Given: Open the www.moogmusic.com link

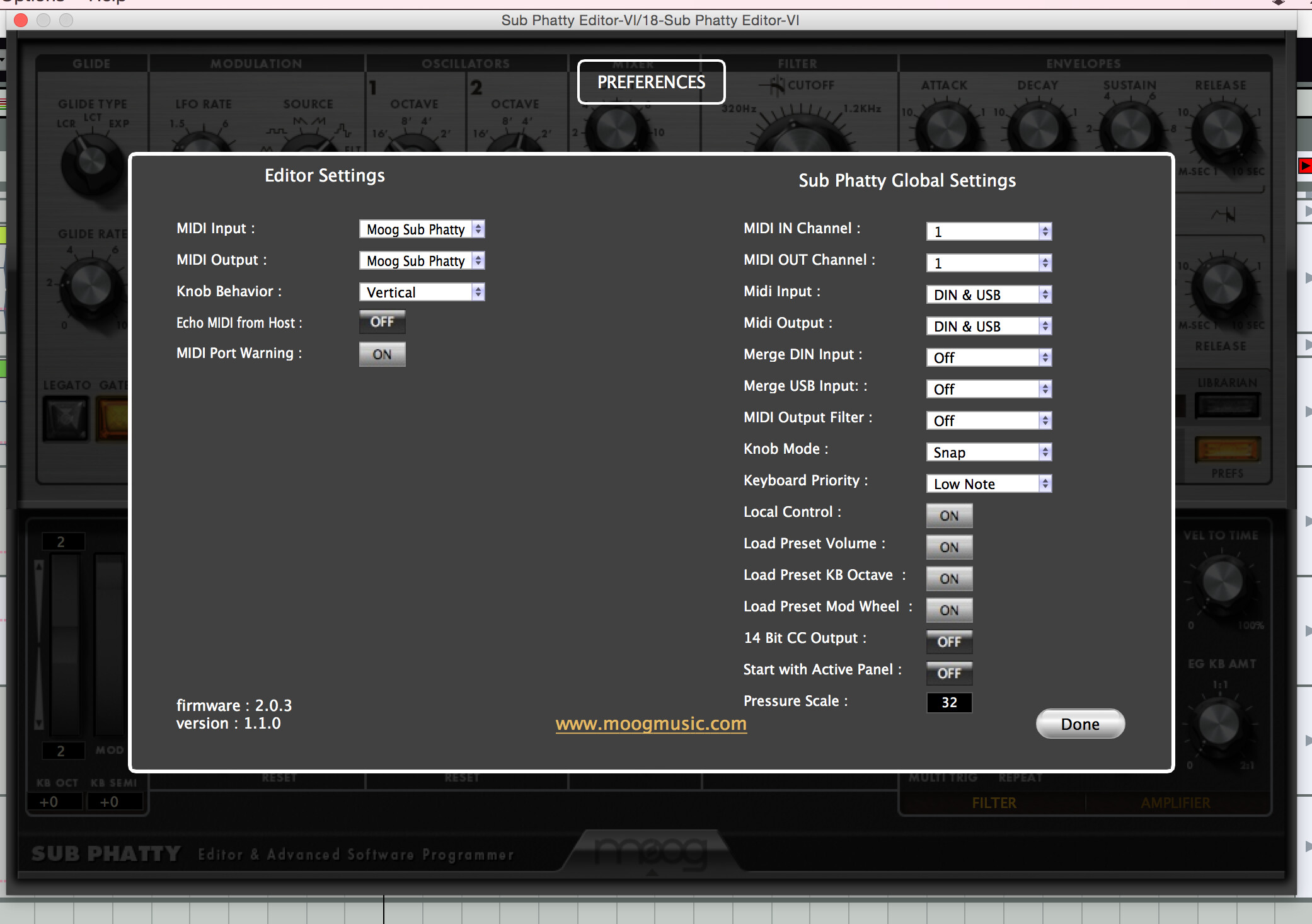Looking at the screenshot, I should pyautogui.click(x=651, y=724).
